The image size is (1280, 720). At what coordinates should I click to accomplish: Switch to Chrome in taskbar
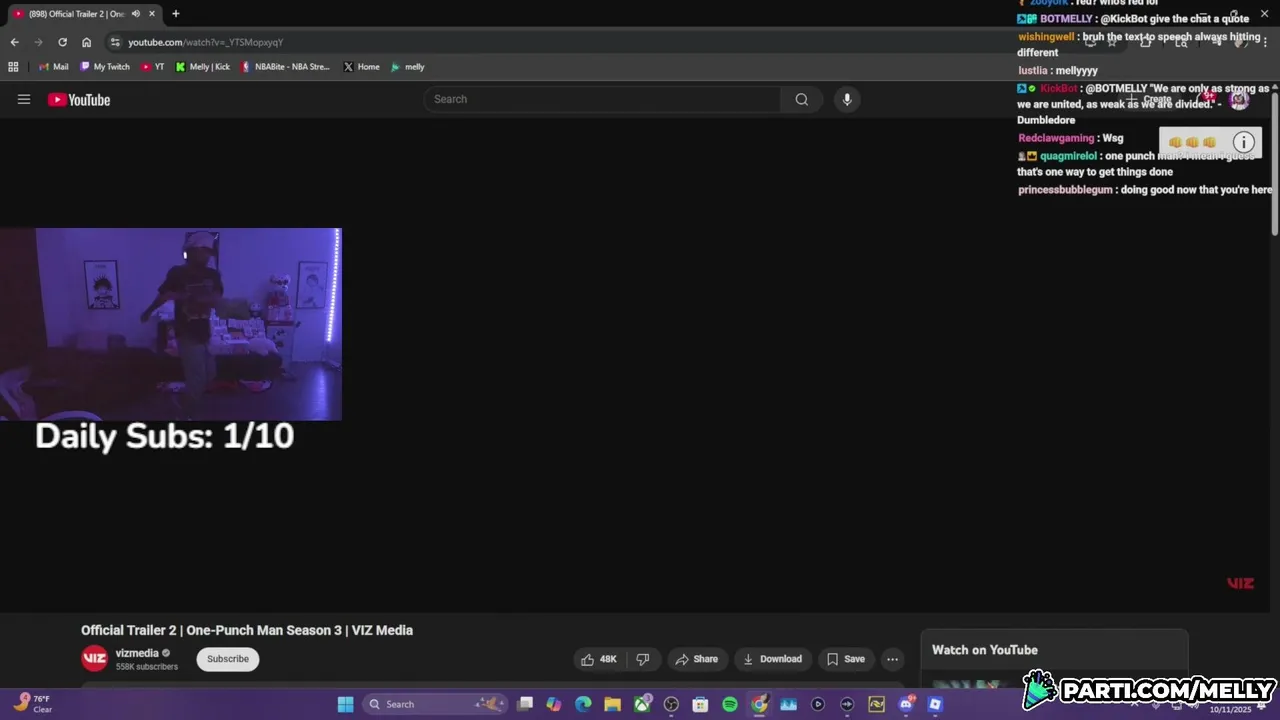point(759,704)
